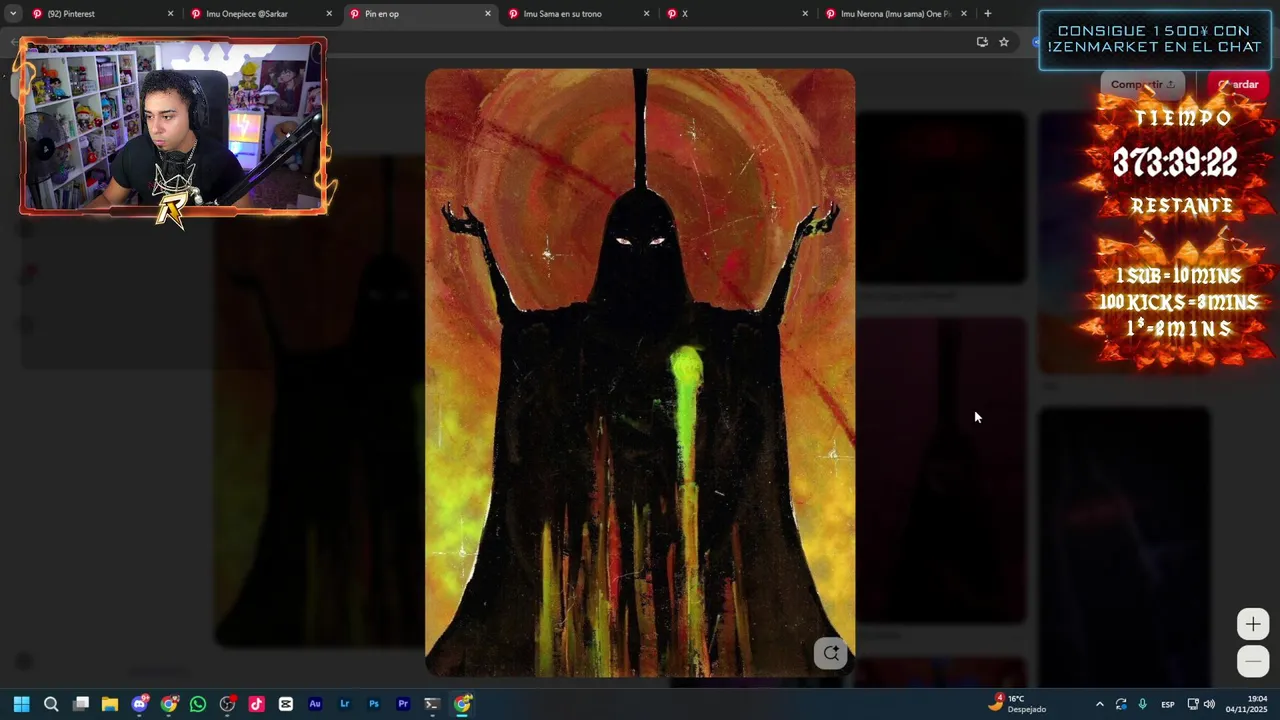This screenshot has height=720, width=1280.
Task: Click the red Guardar button
Action: pyautogui.click(x=1239, y=85)
